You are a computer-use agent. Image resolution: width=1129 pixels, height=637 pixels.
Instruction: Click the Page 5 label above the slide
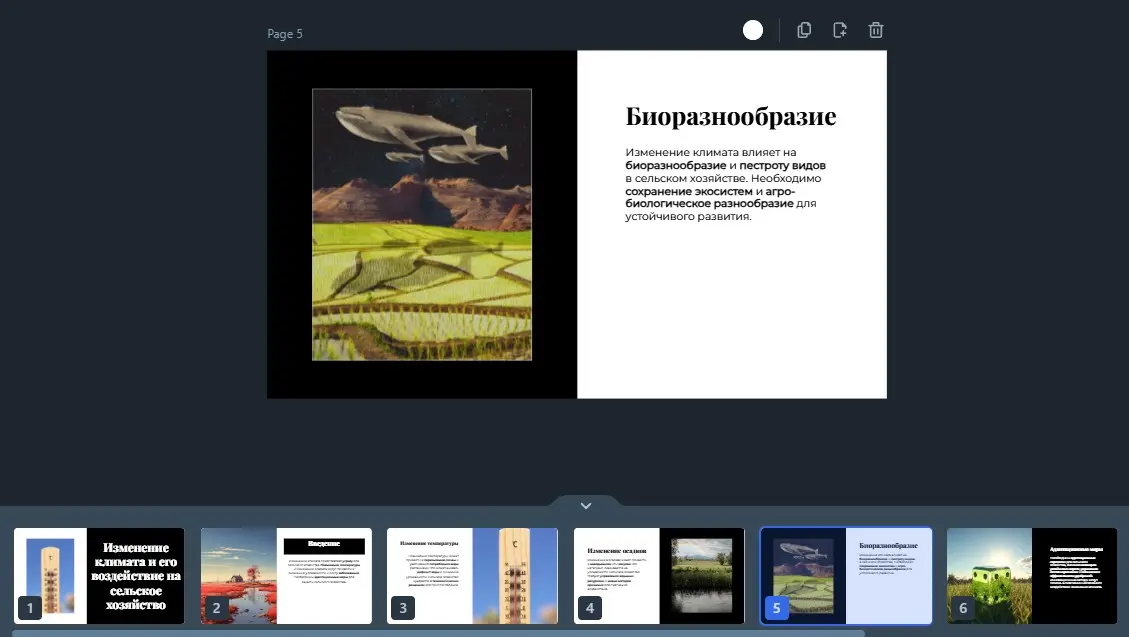[x=285, y=34]
